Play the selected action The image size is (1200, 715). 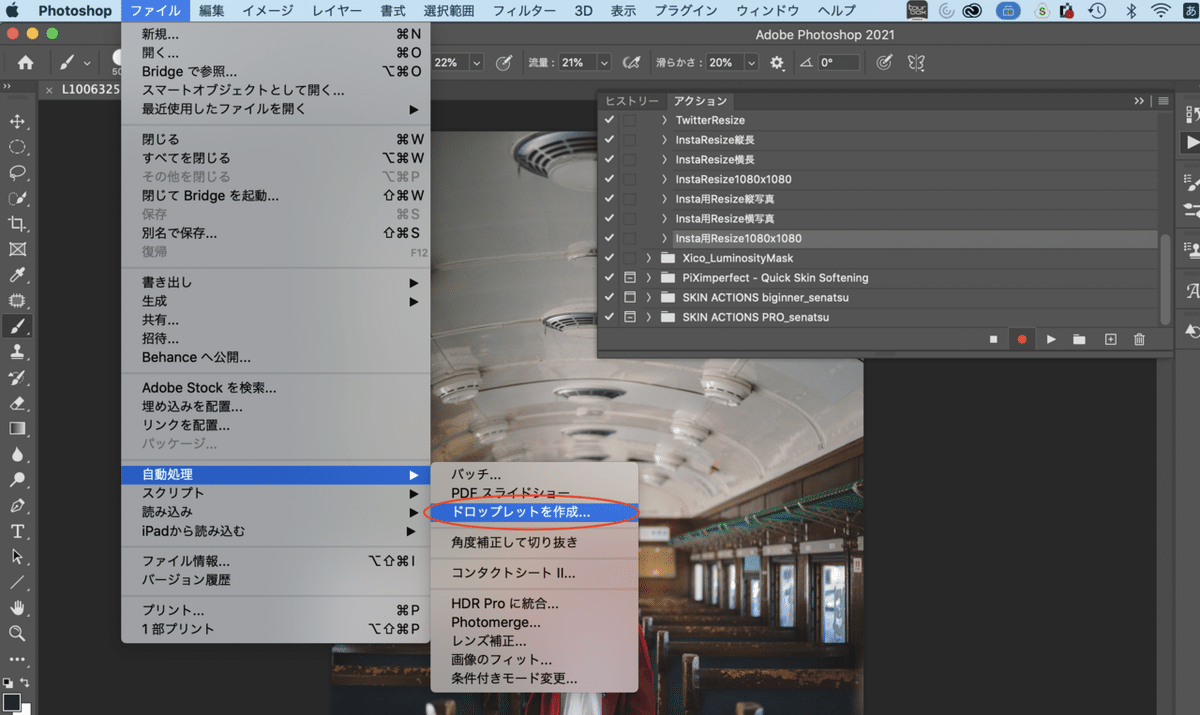coord(1051,339)
